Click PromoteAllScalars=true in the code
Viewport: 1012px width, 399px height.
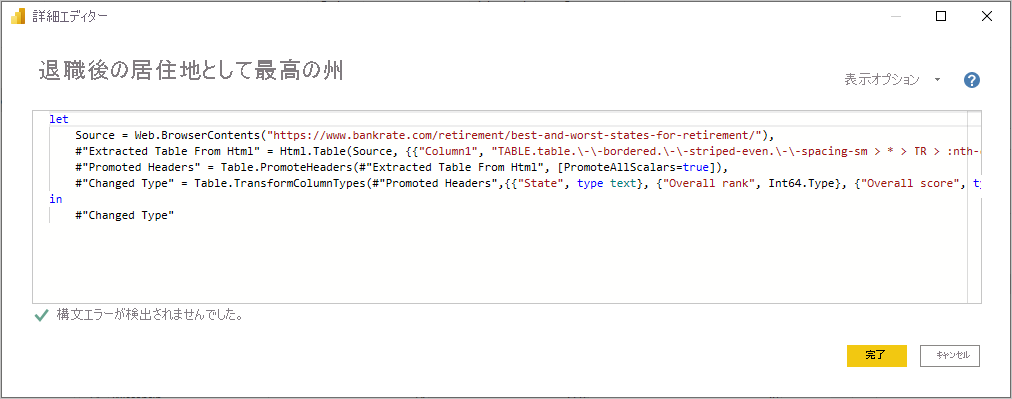point(636,167)
